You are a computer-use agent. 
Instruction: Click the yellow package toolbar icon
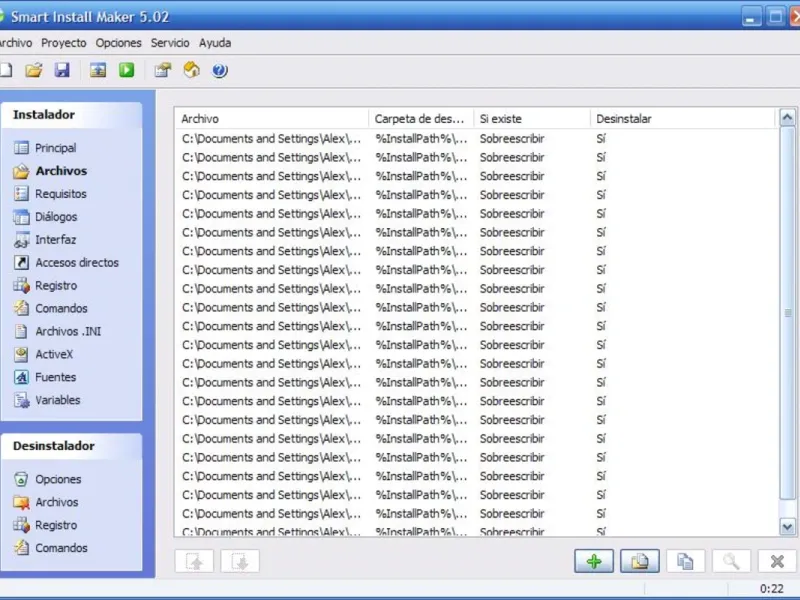click(191, 70)
